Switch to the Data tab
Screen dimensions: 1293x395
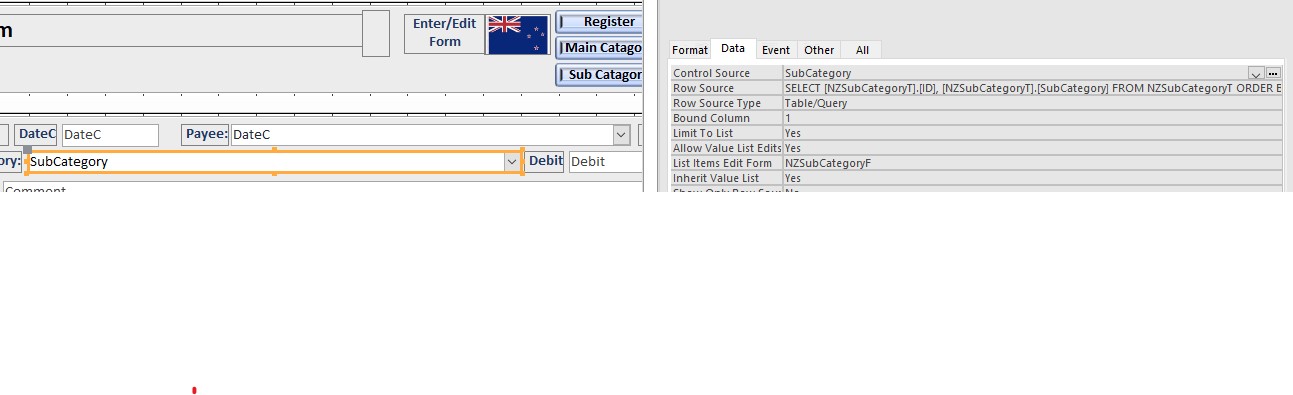(733, 48)
